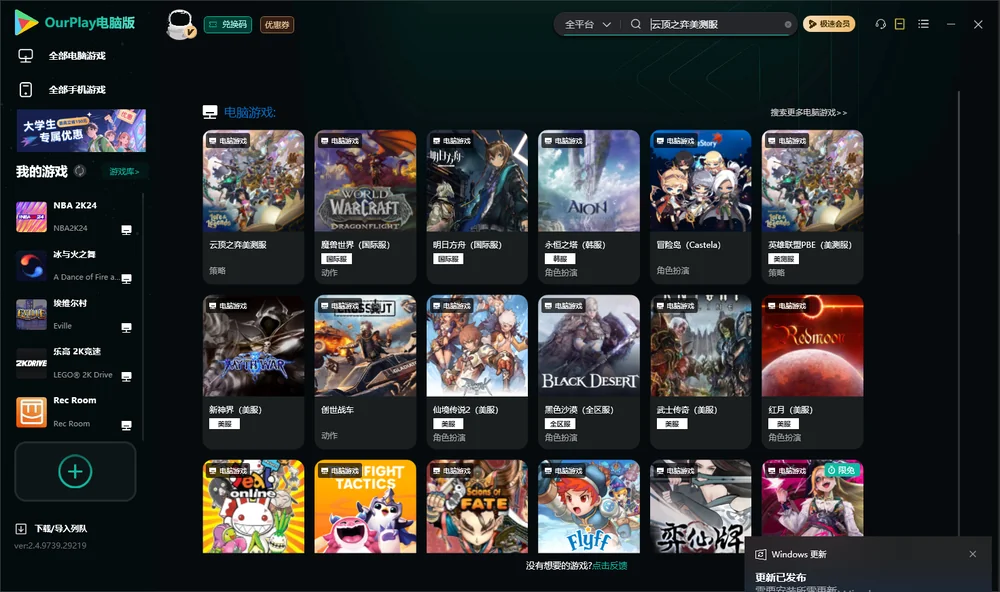Expand the 全平台 platform dropdown
The image size is (1000, 592).
587,24
